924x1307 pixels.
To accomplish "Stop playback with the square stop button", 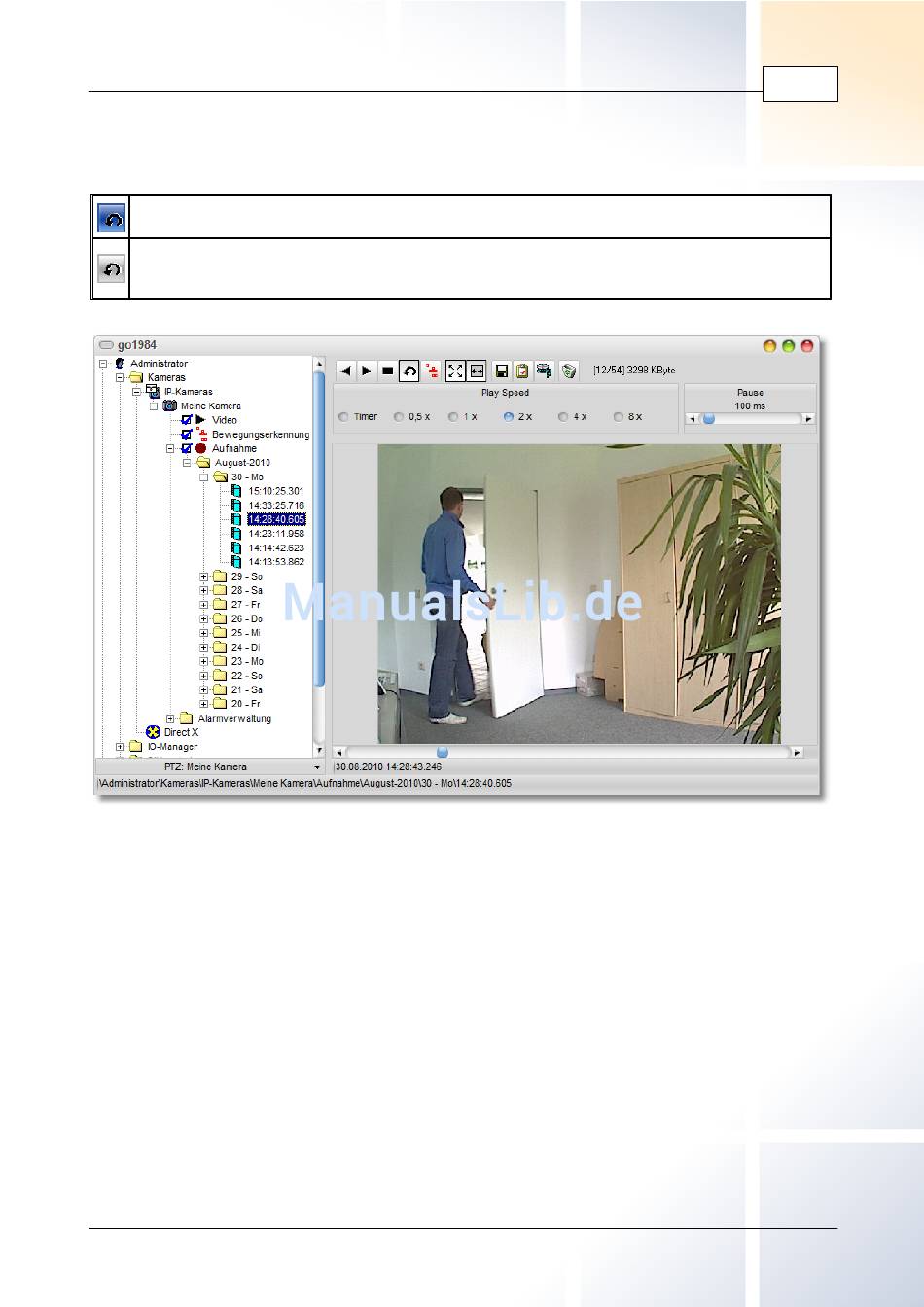I will [388, 371].
